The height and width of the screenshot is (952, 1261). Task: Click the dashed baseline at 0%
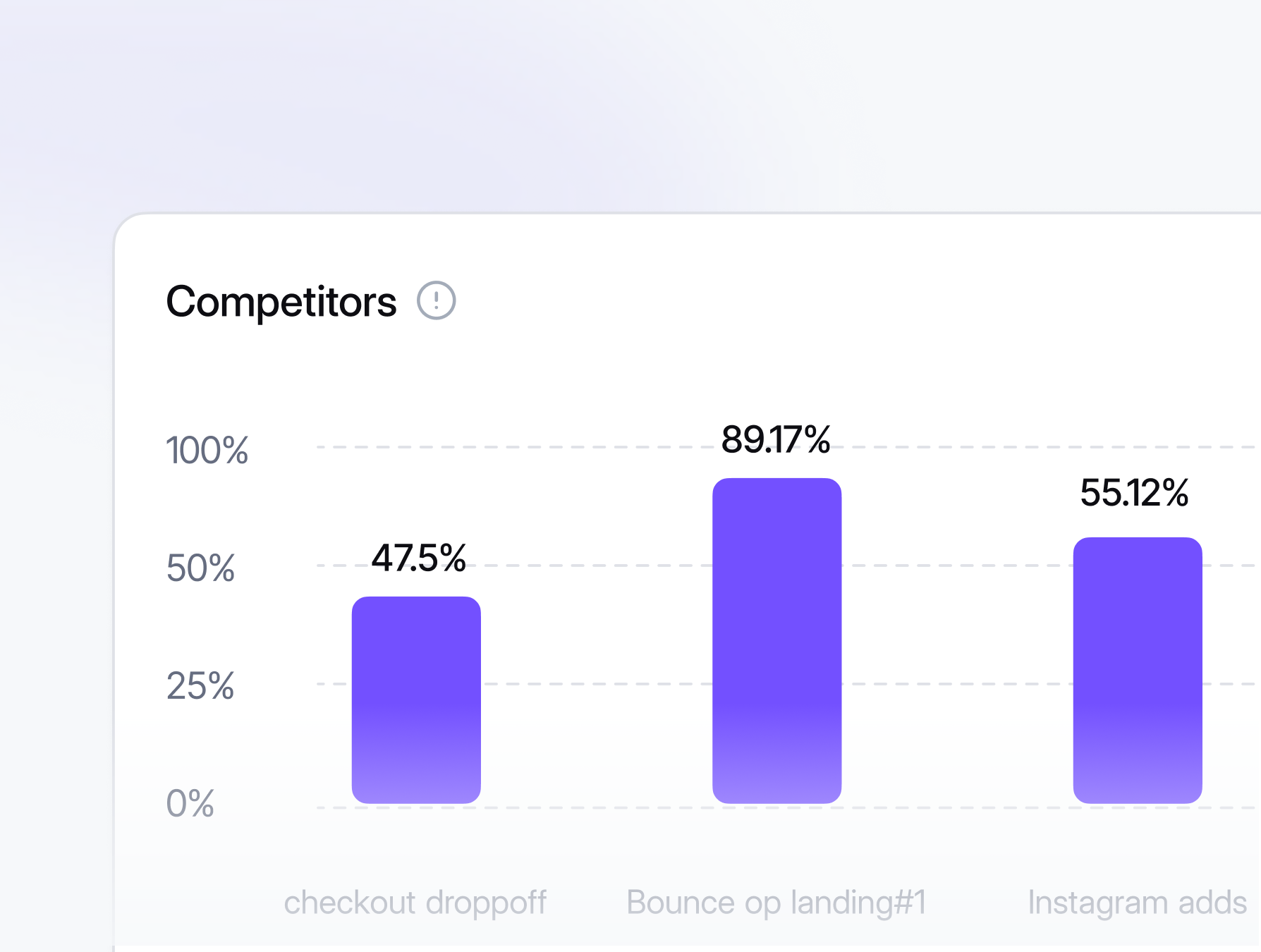(x=599, y=807)
